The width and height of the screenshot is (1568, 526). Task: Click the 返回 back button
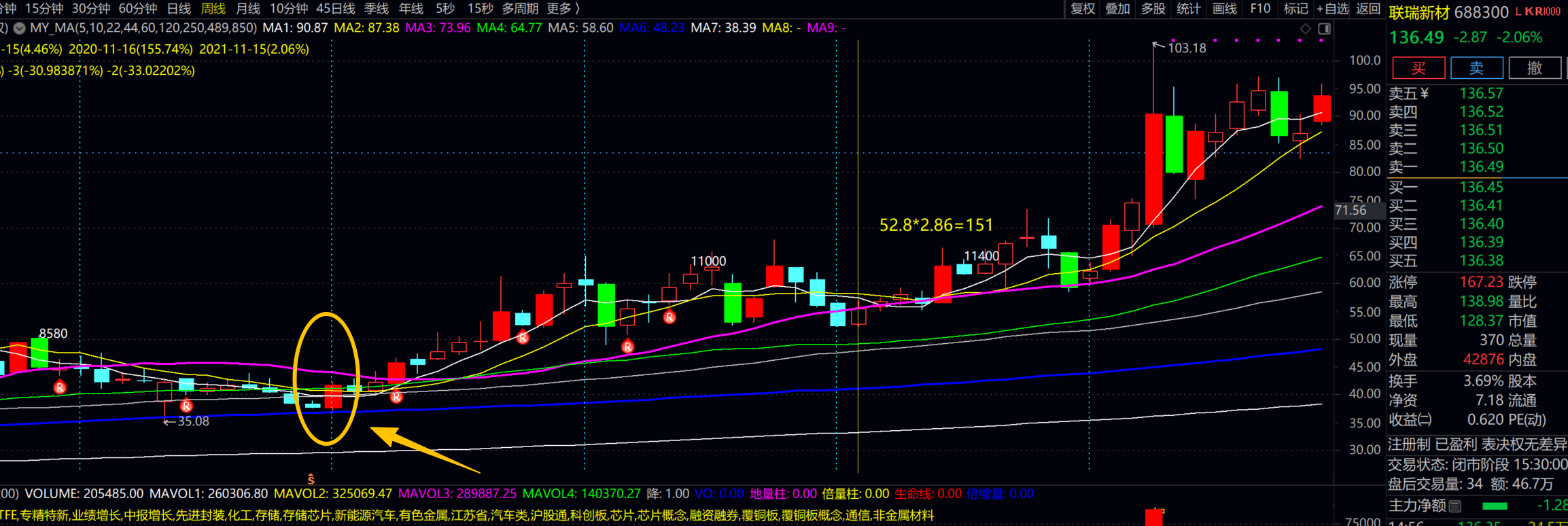(x=1368, y=9)
